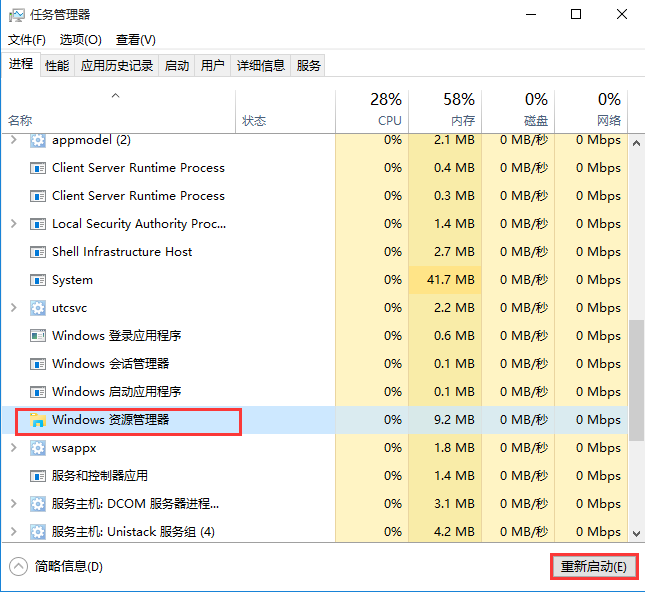Viewport: 645px width, 592px height.
Task: Click the utcsvc gear icon
Action: point(38,308)
